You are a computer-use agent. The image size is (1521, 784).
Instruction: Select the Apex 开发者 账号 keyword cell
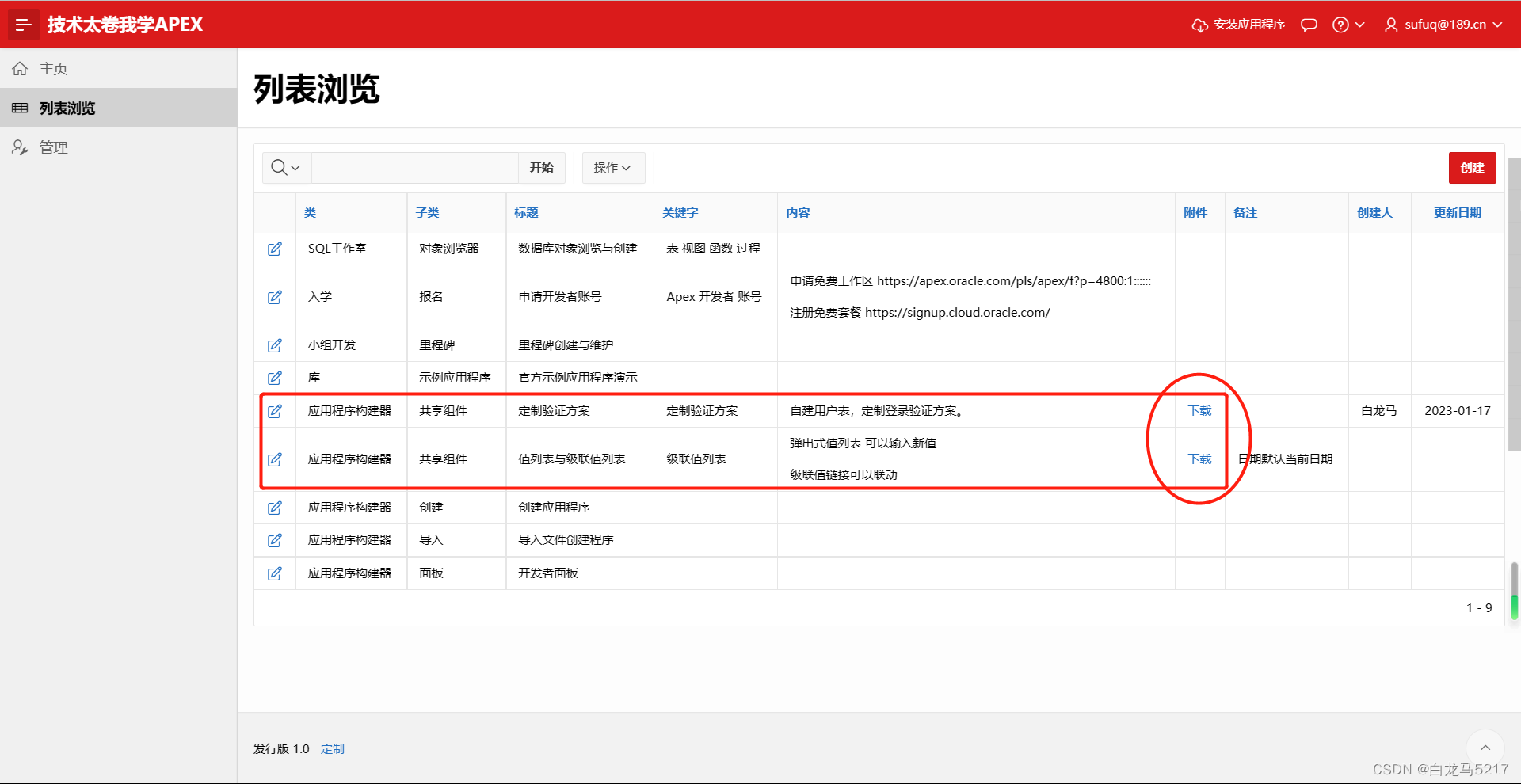(x=714, y=297)
